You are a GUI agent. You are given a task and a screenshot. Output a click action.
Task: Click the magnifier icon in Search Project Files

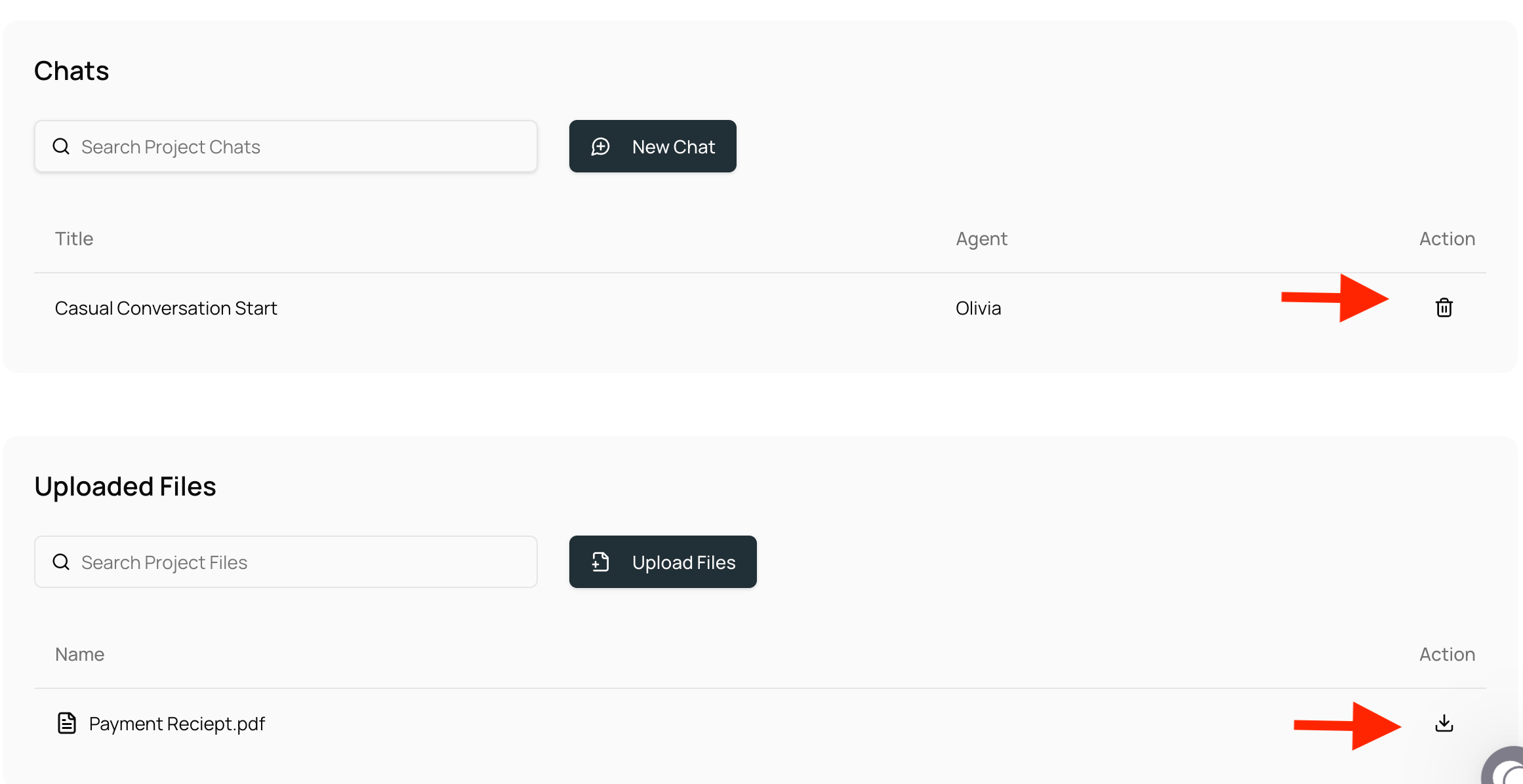tap(61, 562)
